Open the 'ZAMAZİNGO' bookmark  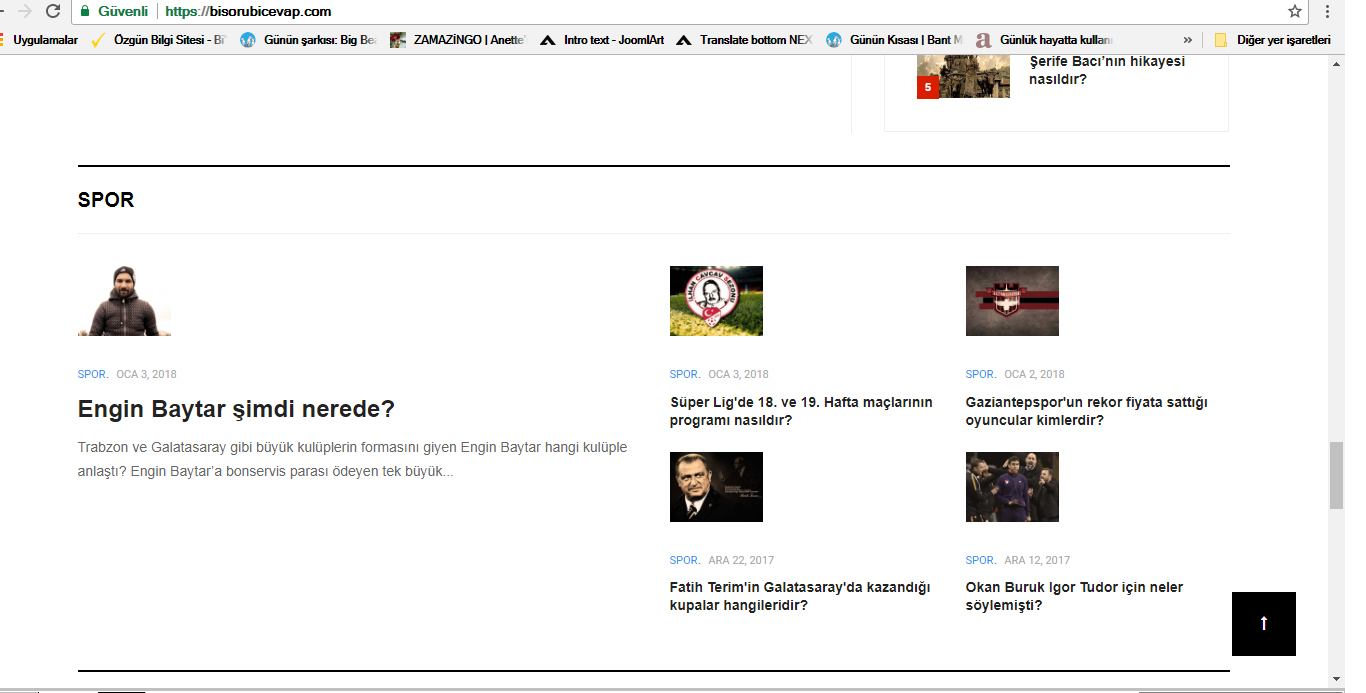(x=459, y=40)
